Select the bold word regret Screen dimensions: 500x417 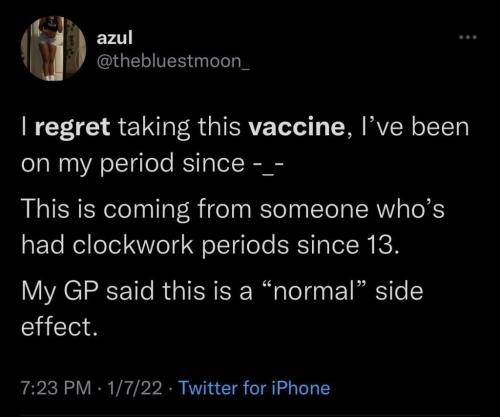72,128
